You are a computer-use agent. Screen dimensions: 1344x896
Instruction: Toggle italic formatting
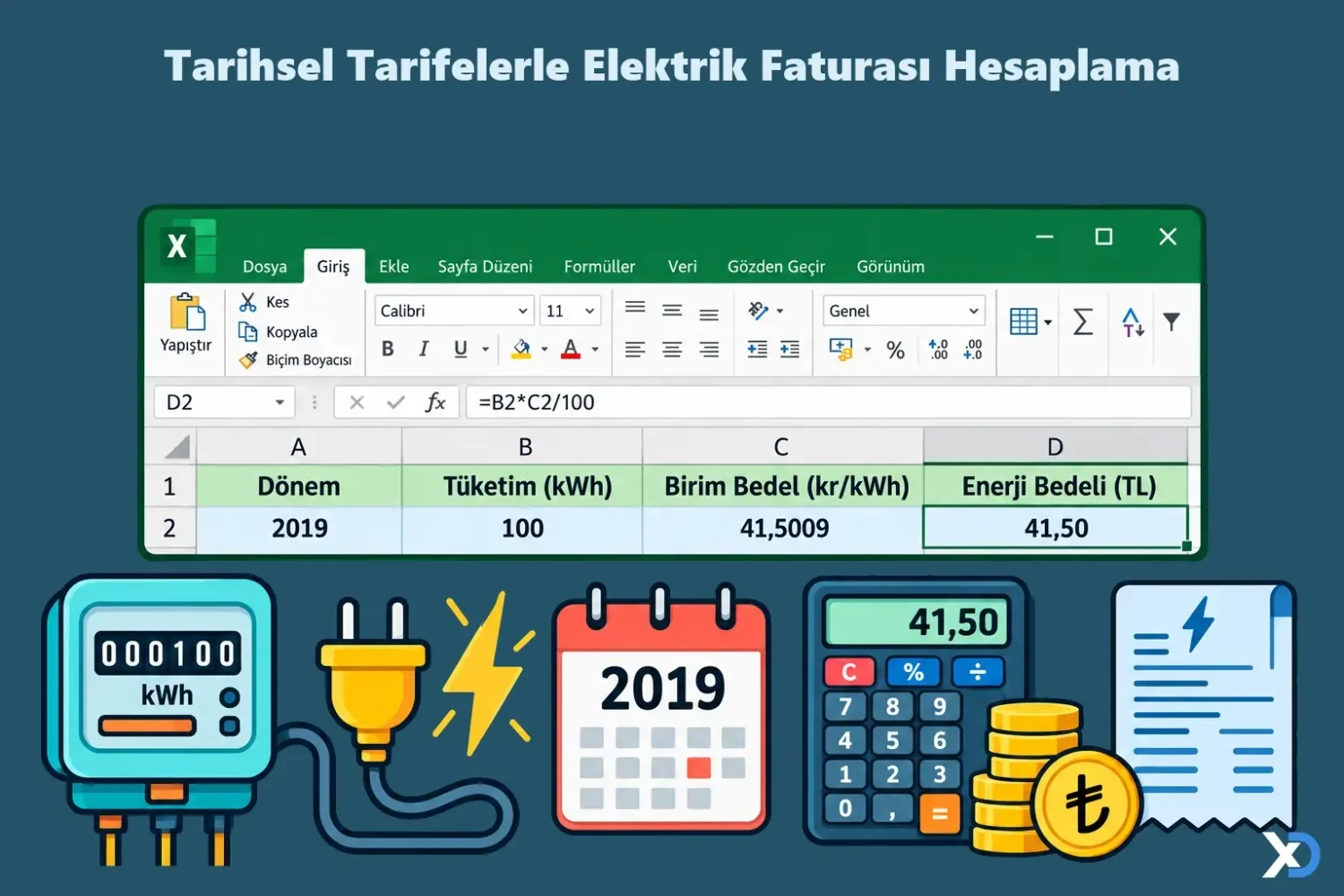[424, 349]
